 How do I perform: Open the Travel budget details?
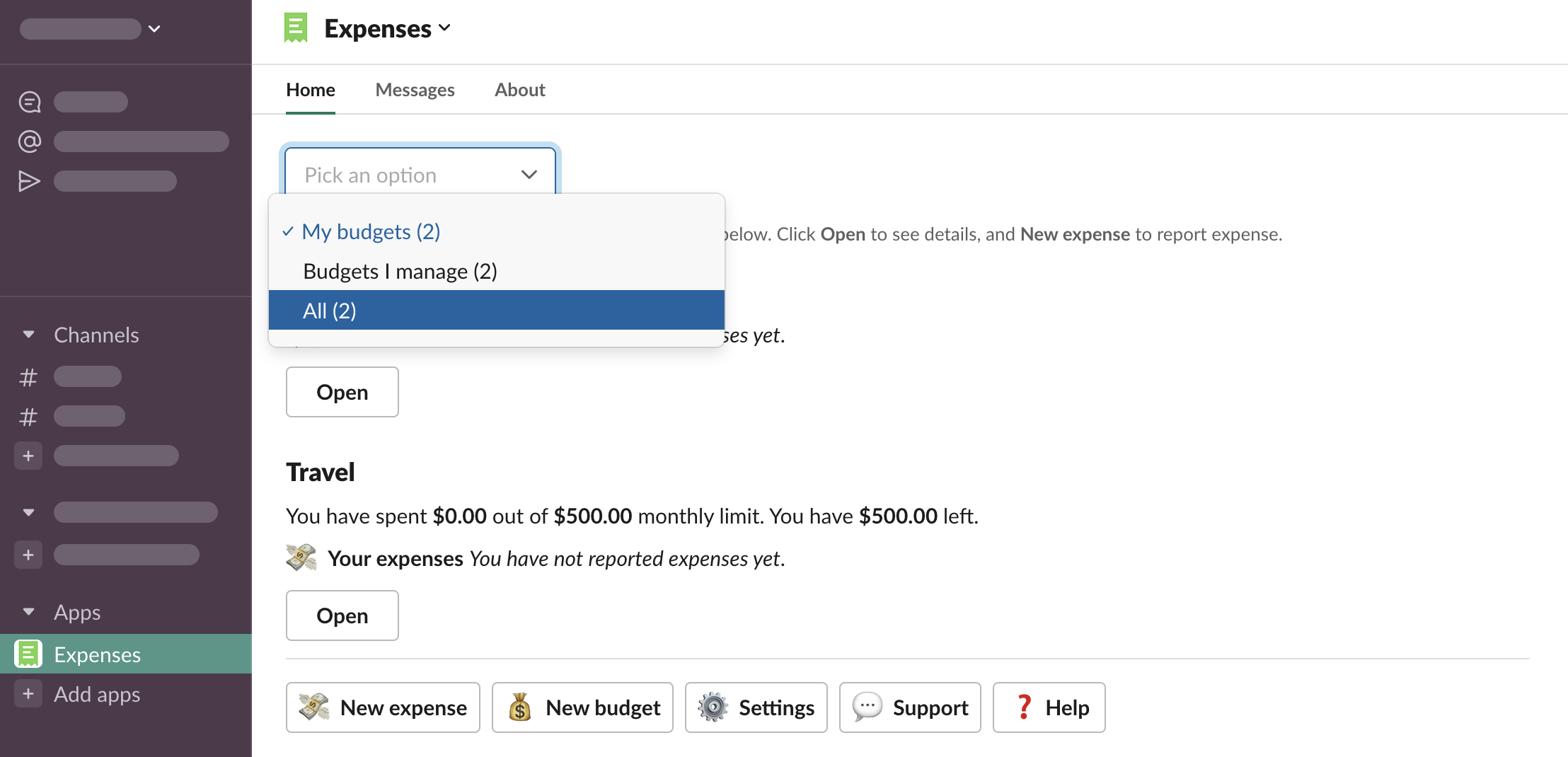(x=342, y=616)
